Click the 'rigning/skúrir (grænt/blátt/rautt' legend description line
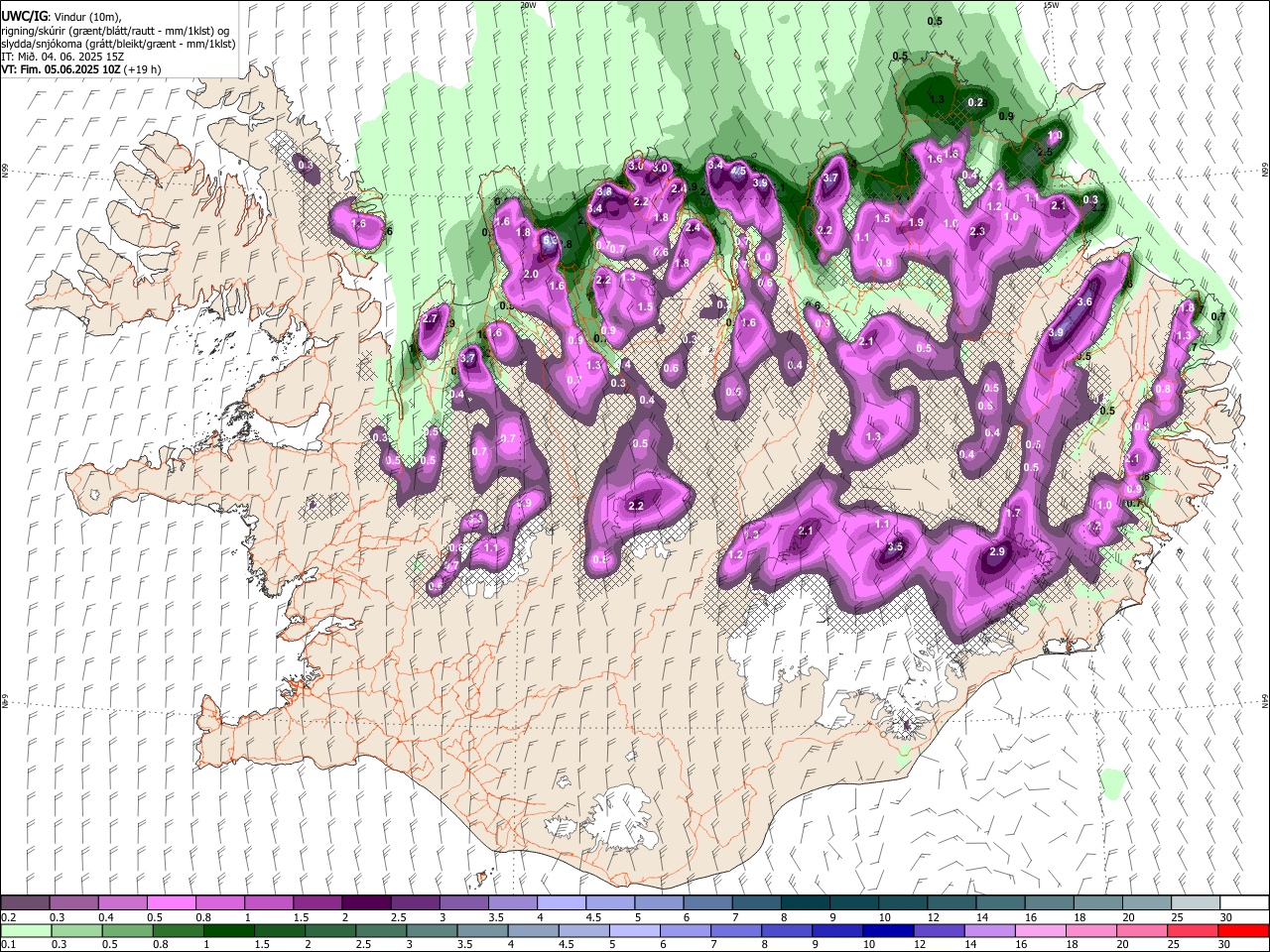 pyautogui.click(x=115, y=30)
